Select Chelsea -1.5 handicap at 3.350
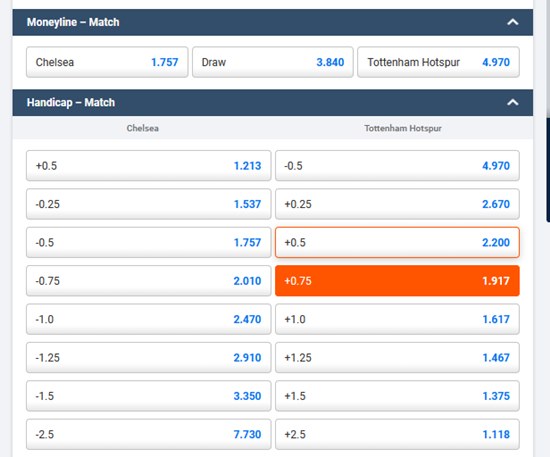The height and width of the screenshot is (457, 550). (x=148, y=396)
